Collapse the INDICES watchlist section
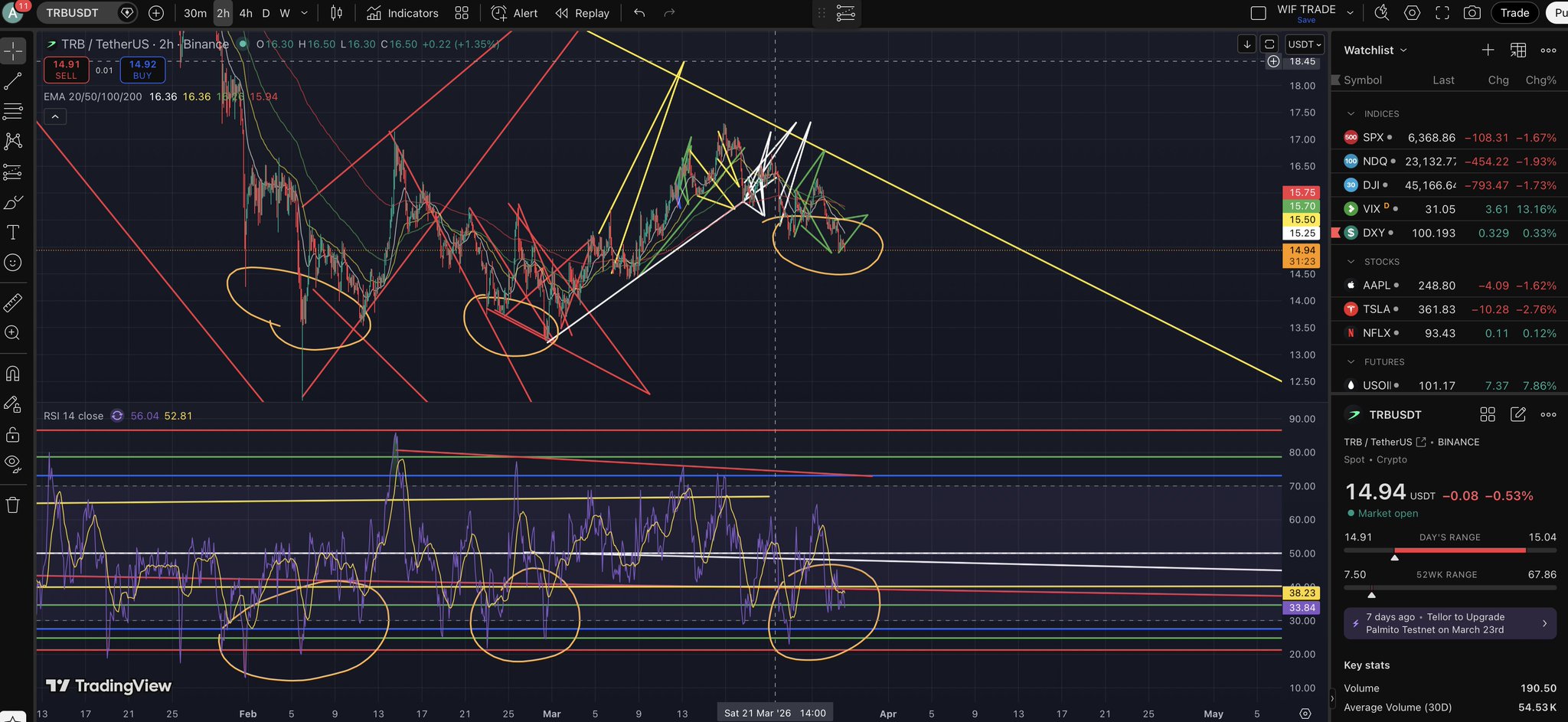The image size is (1568, 722). [1351, 113]
